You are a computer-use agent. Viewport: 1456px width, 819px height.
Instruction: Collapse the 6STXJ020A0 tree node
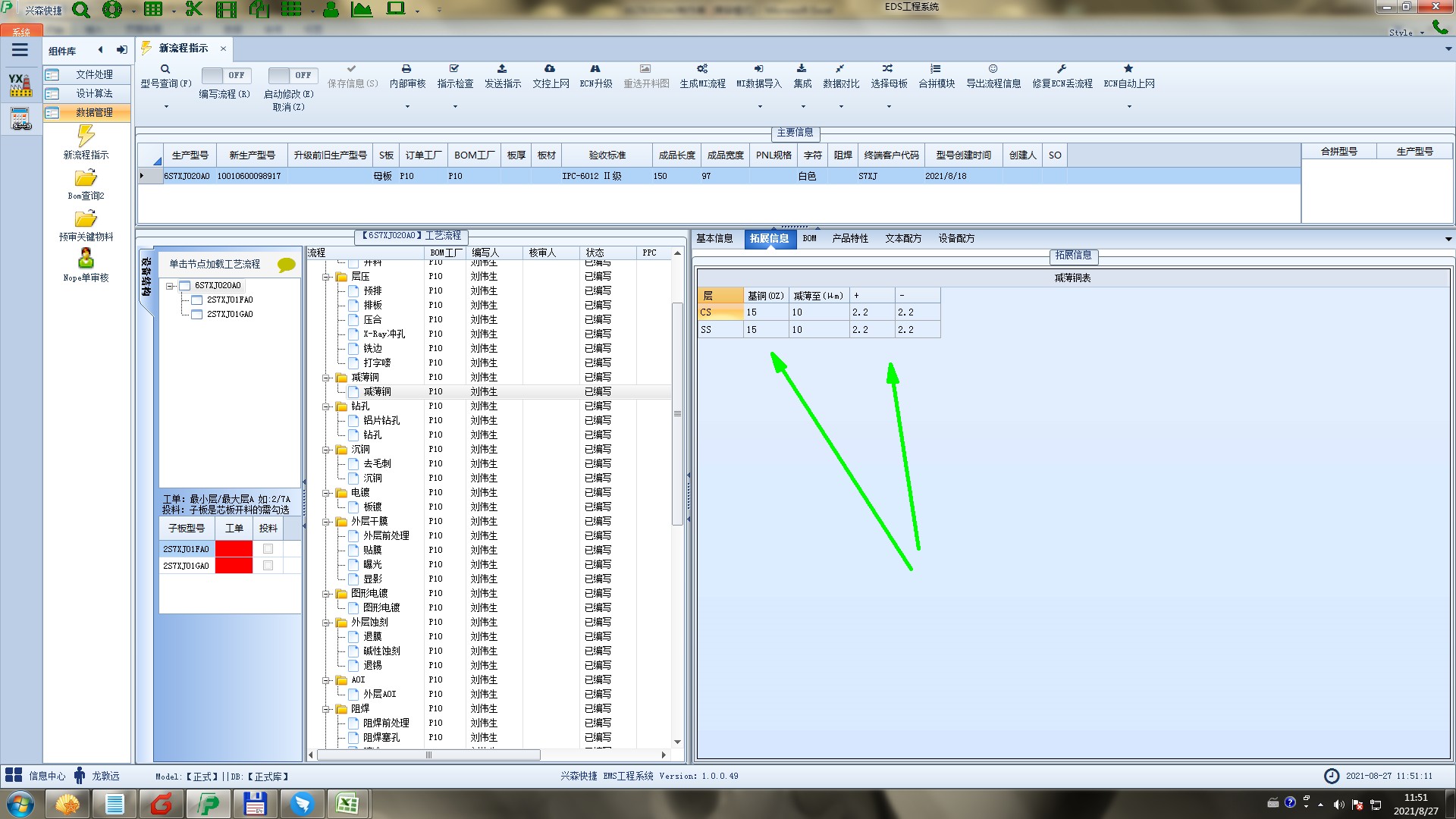point(171,286)
